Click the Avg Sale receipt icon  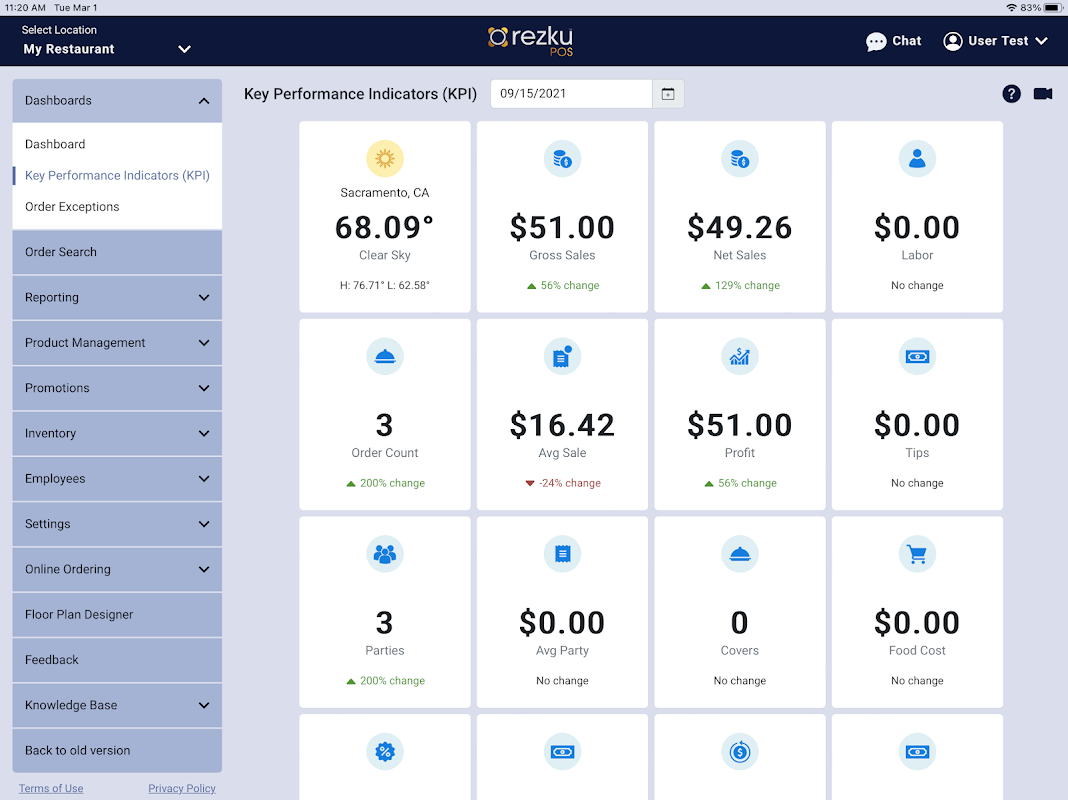562,356
